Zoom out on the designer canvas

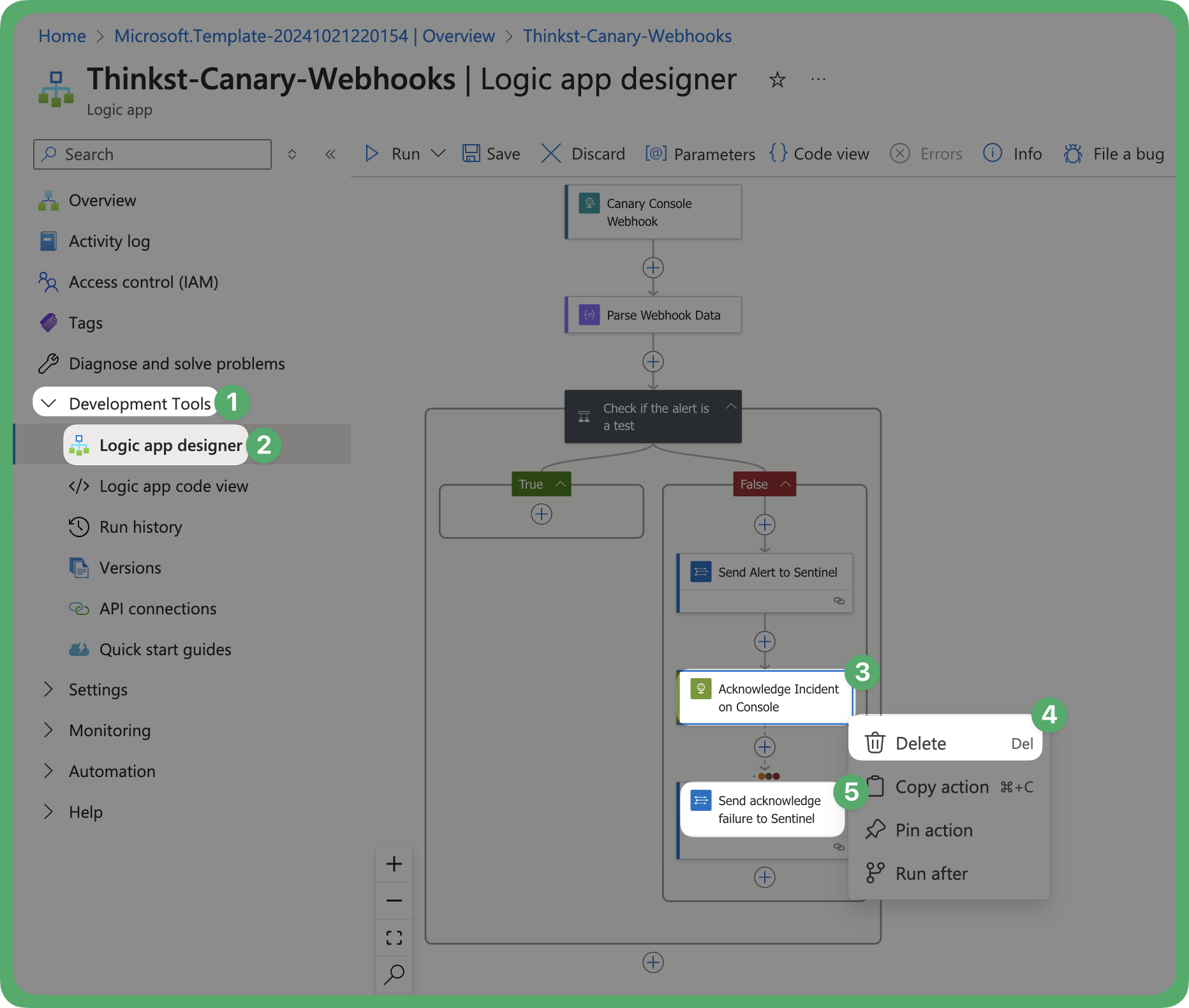[394, 901]
